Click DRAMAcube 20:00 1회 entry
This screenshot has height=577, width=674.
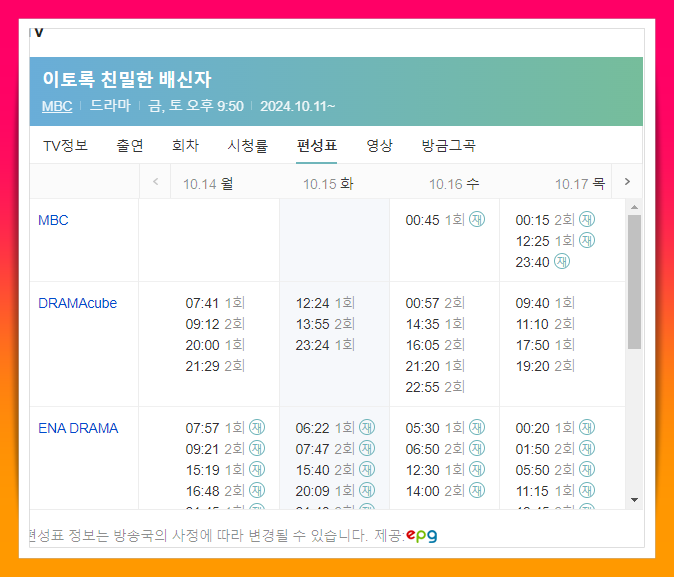pyautogui.click(x=215, y=345)
